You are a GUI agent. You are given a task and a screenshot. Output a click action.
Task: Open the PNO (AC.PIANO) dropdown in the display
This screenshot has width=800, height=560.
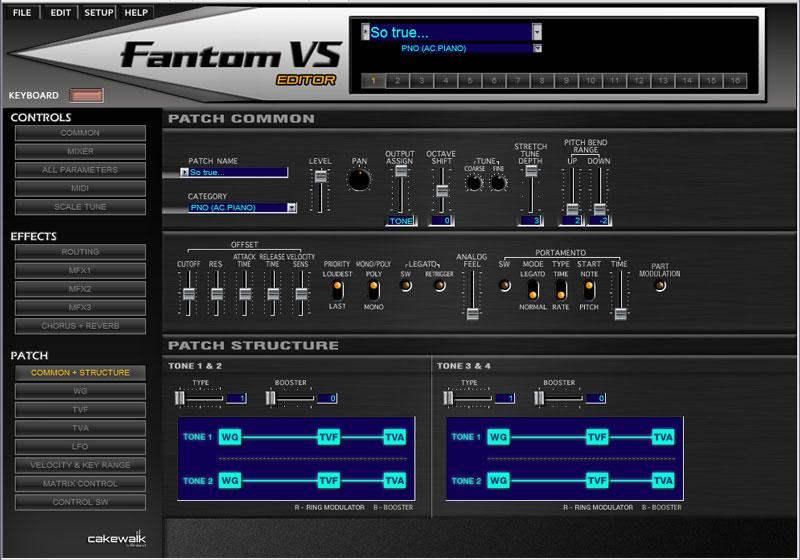pos(537,48)
